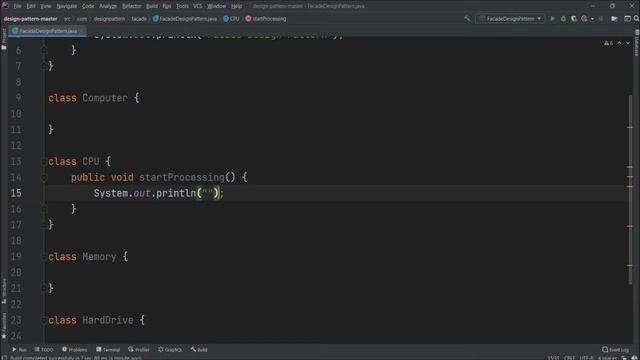Click the class name Computer on line 9

click(105, 98)
